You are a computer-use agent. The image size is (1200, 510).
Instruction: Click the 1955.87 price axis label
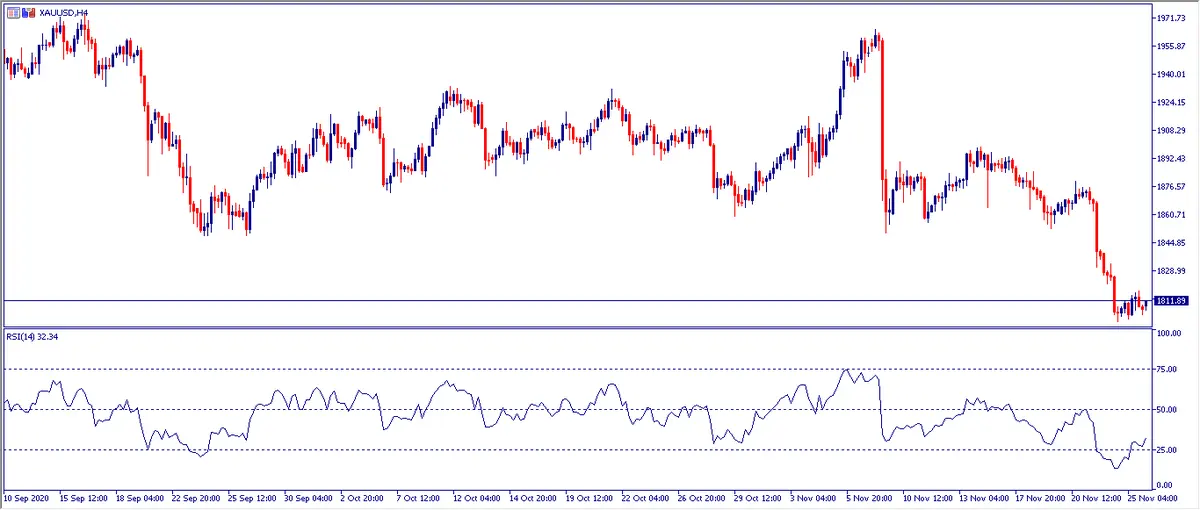point(1170,46)
